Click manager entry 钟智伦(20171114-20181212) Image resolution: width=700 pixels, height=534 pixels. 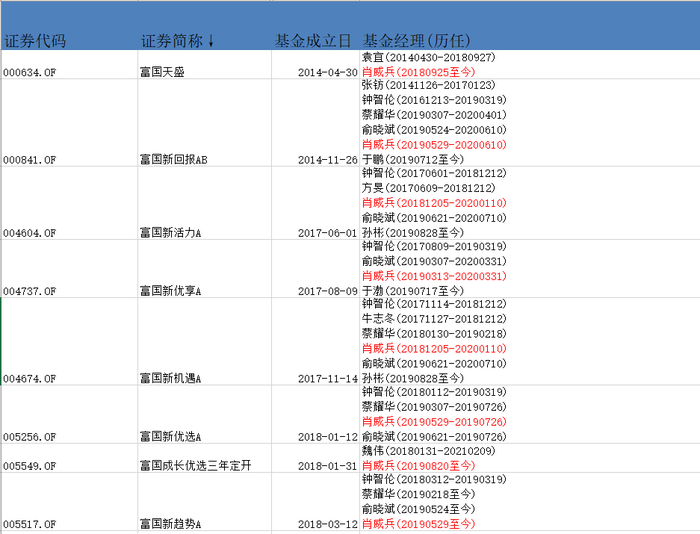434,304
